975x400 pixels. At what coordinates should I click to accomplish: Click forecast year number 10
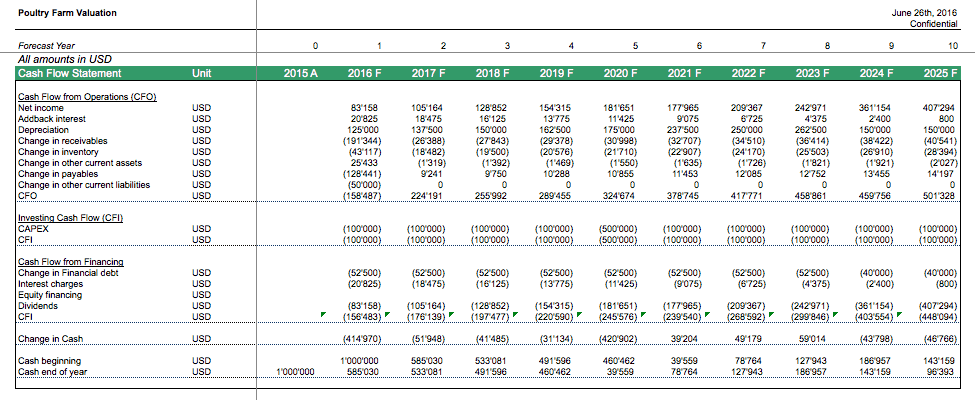(x=954, y=45)
